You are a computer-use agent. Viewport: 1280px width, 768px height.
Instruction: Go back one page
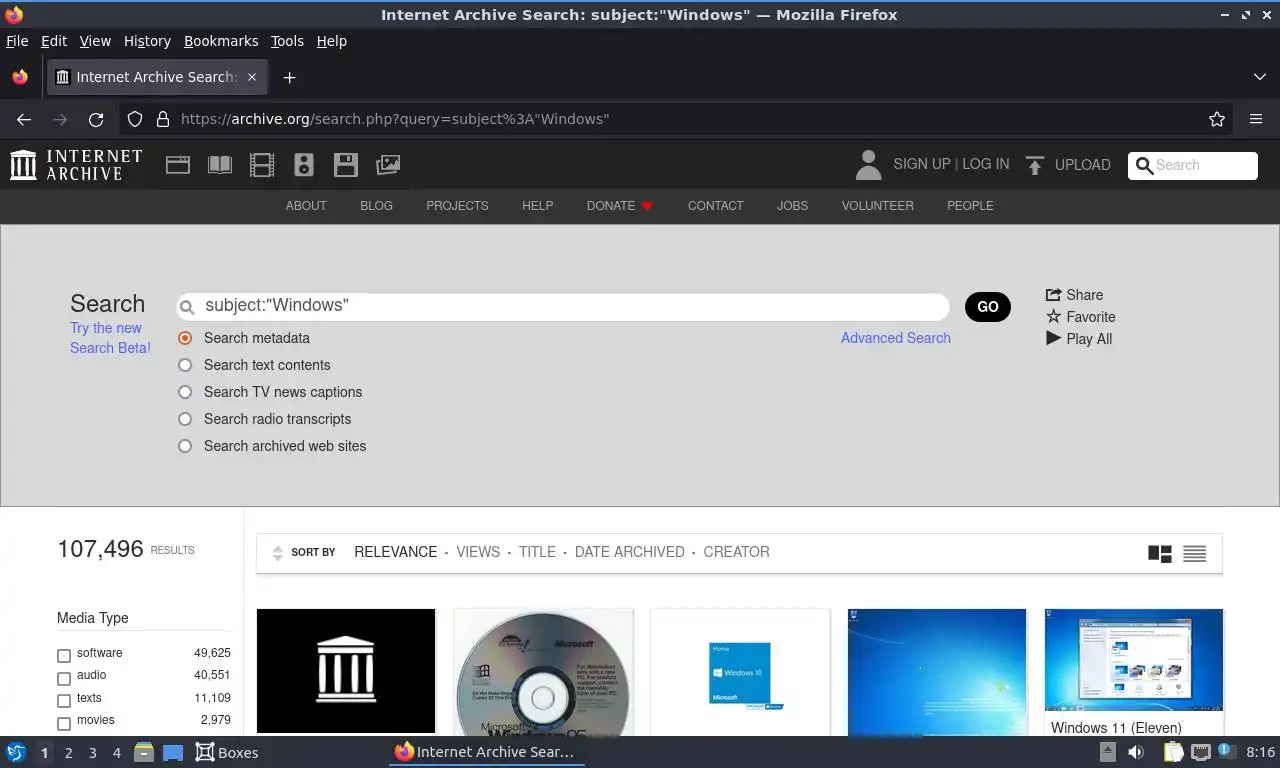[24, 119]
